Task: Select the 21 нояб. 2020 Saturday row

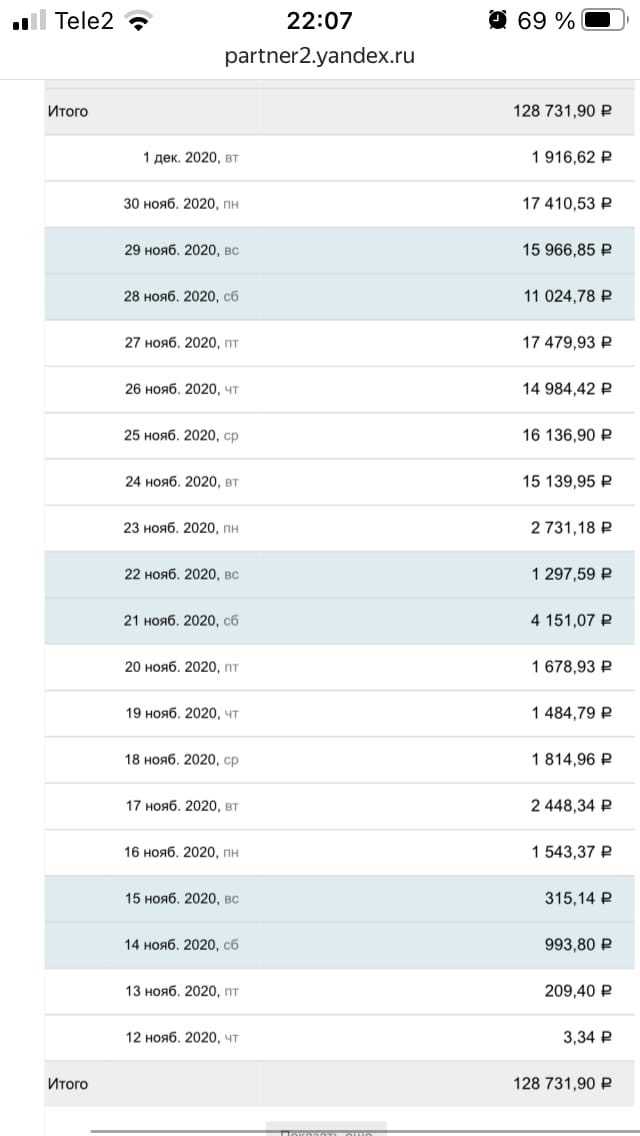Action: (339, 620)
